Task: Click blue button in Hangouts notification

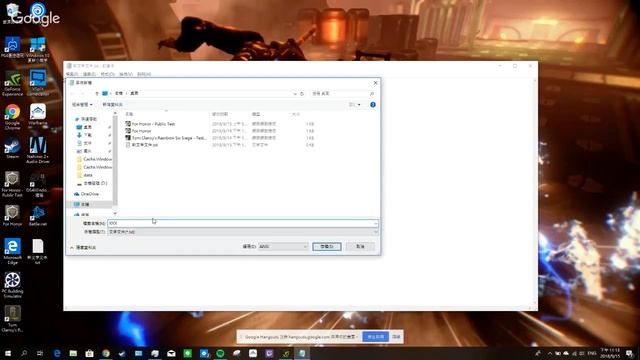Action: point(376,337)
